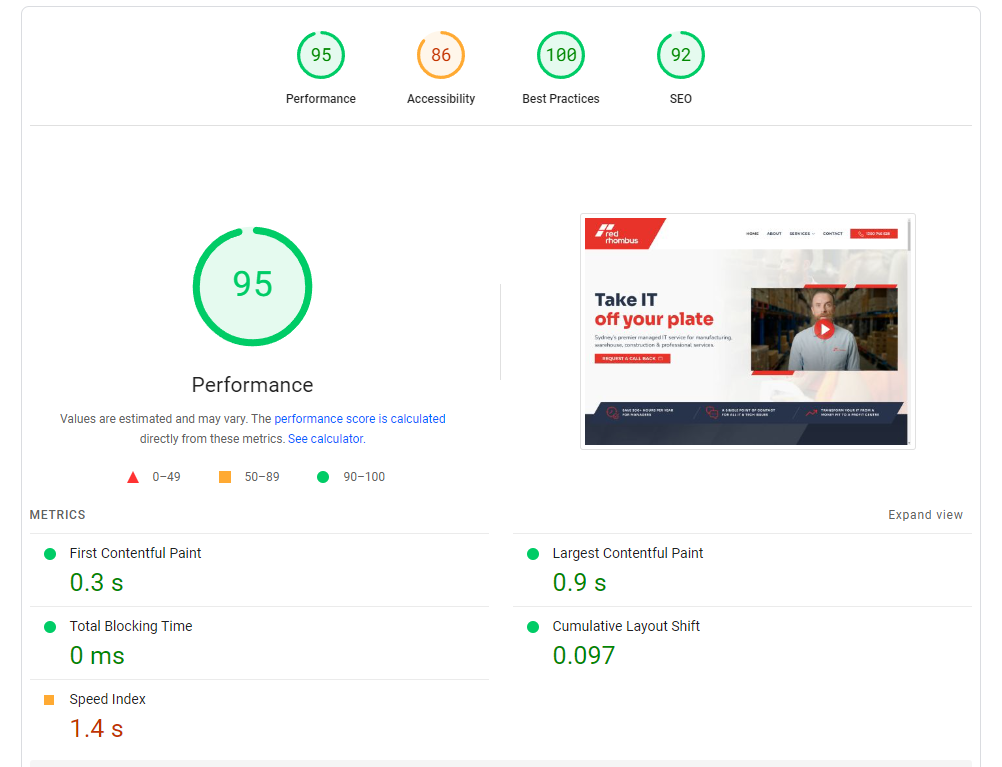The image size is (1002, 767).
Task: Open the See calculator link
Action: [325, 438]
